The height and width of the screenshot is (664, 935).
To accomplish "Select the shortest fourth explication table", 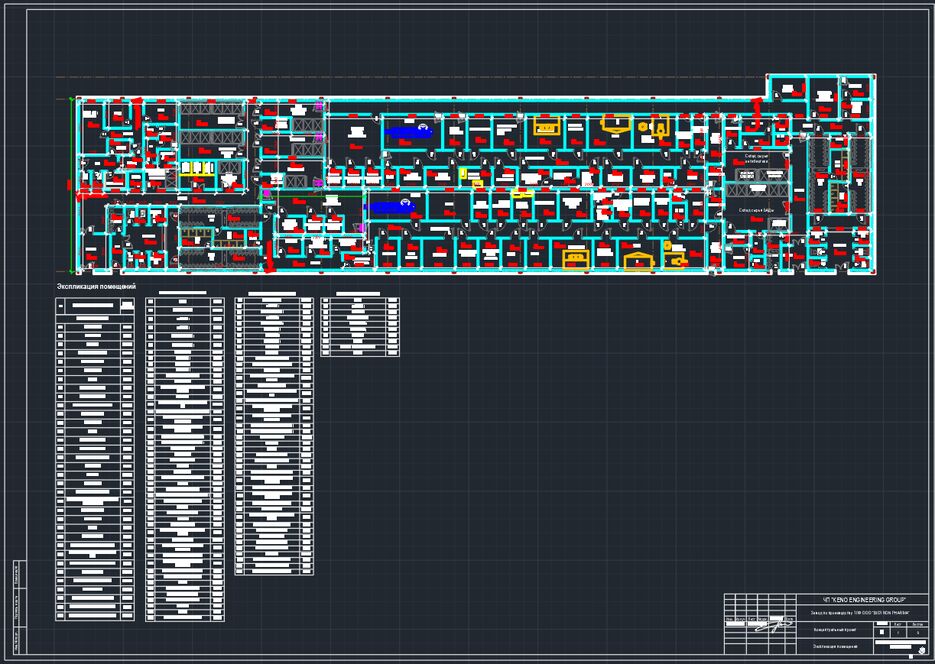I will point(361,325).
